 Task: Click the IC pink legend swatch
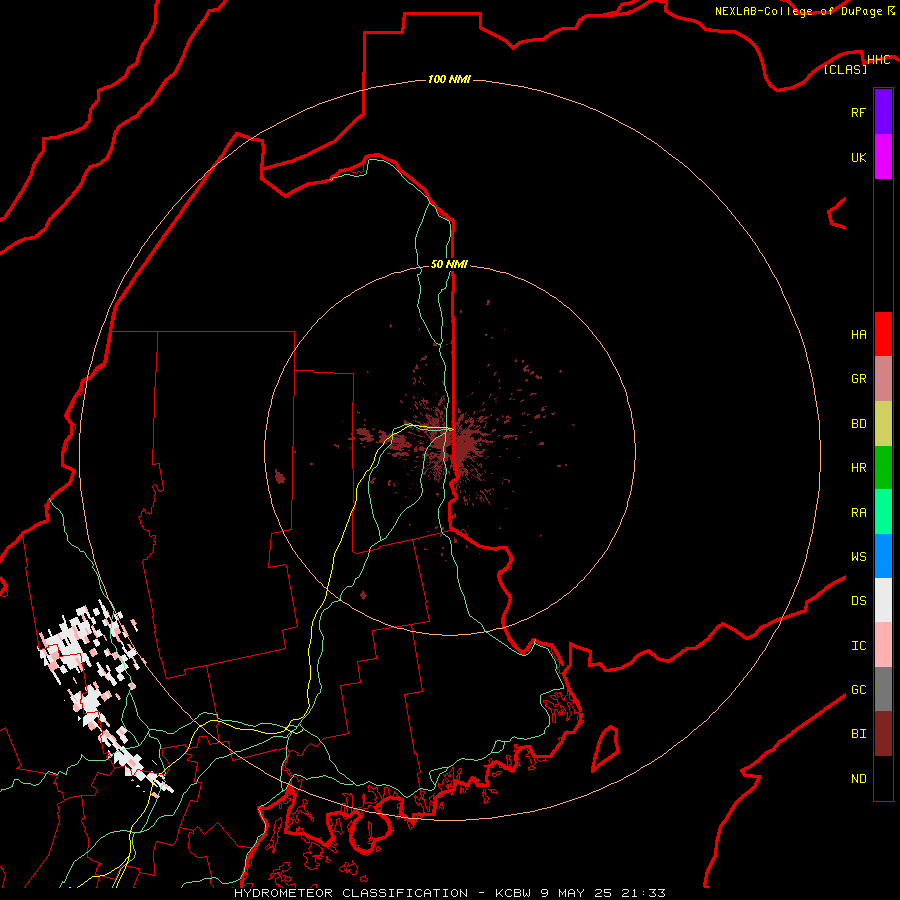883,645
